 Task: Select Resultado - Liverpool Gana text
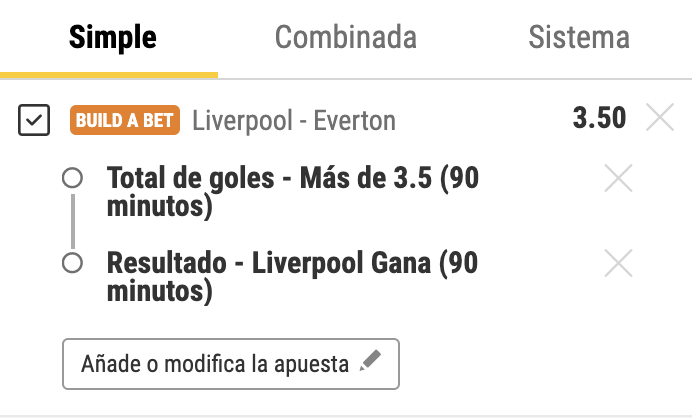click(x=292, y=277)
